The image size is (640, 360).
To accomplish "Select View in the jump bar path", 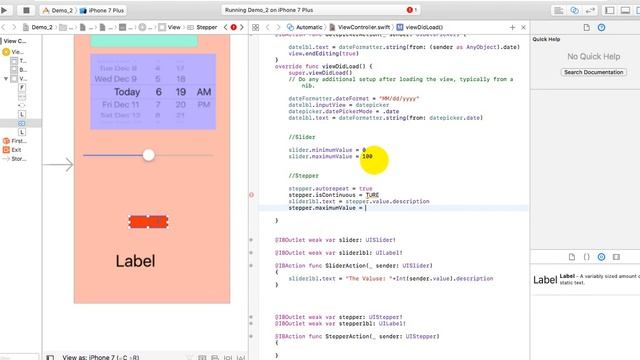I will pos(170,27).
